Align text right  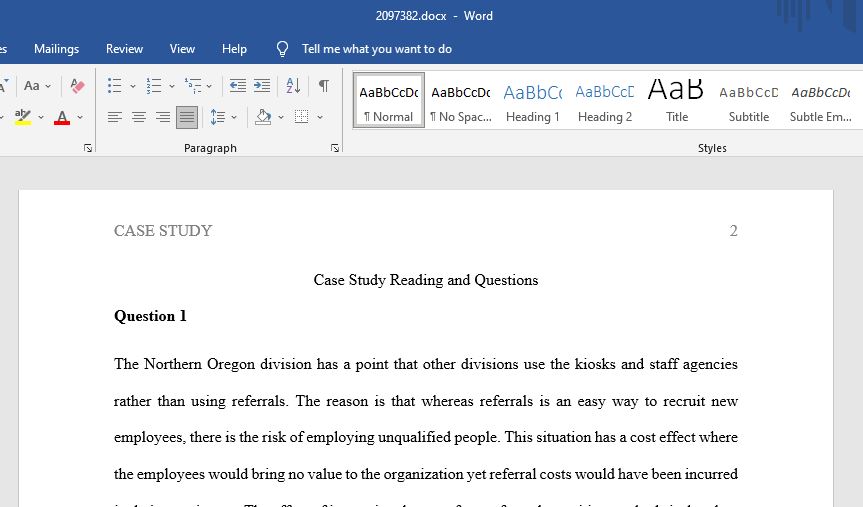163,117
